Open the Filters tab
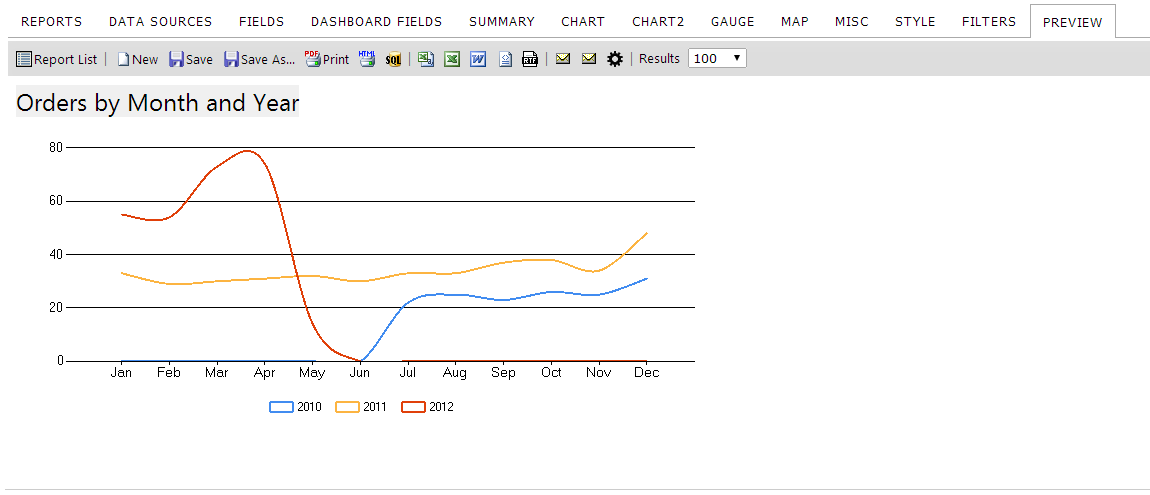 click(x=989, y=22)
